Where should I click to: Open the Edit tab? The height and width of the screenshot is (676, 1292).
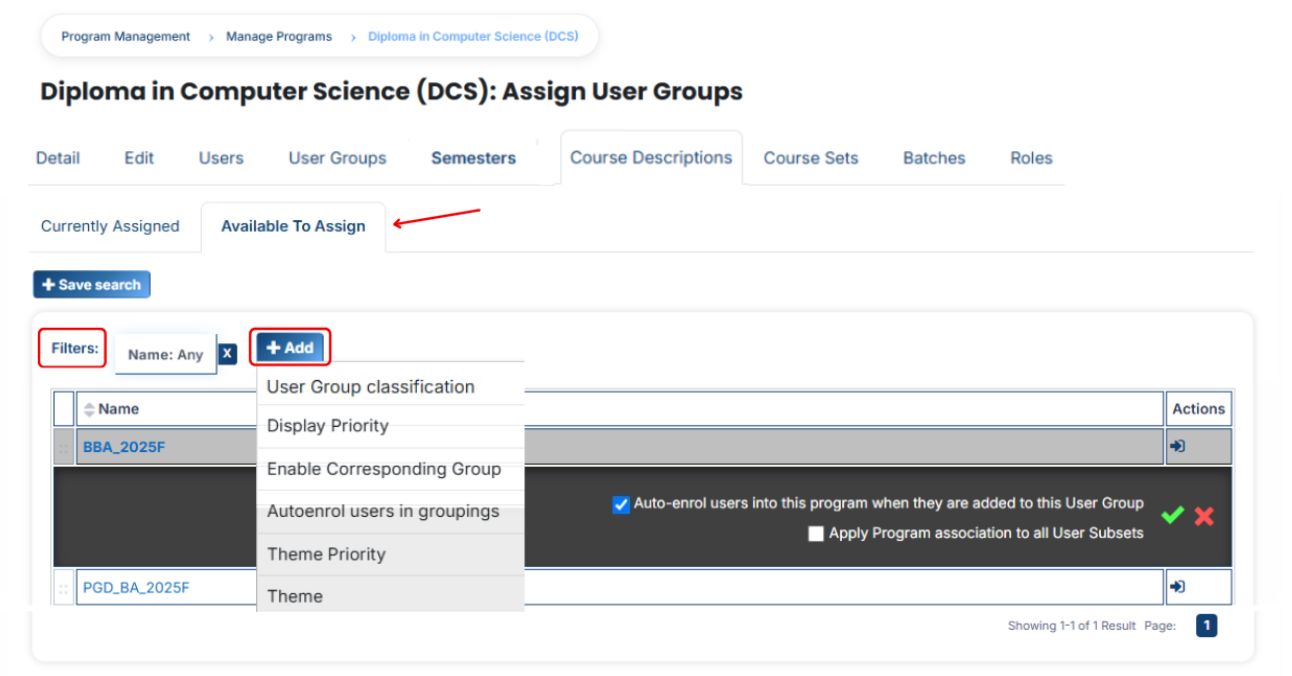139,158
